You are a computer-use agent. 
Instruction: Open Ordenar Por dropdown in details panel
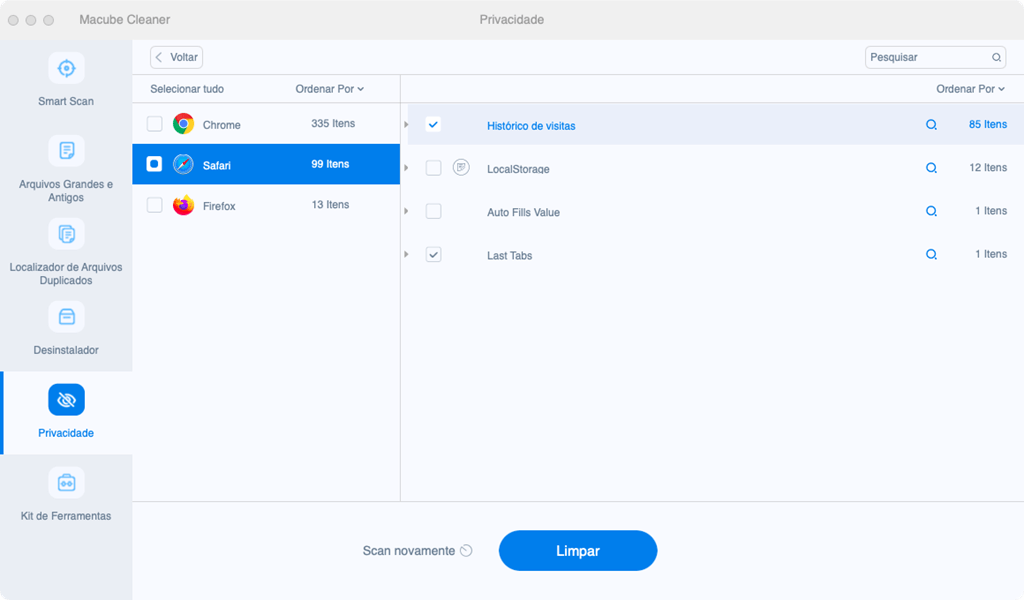tap(970, 89)
